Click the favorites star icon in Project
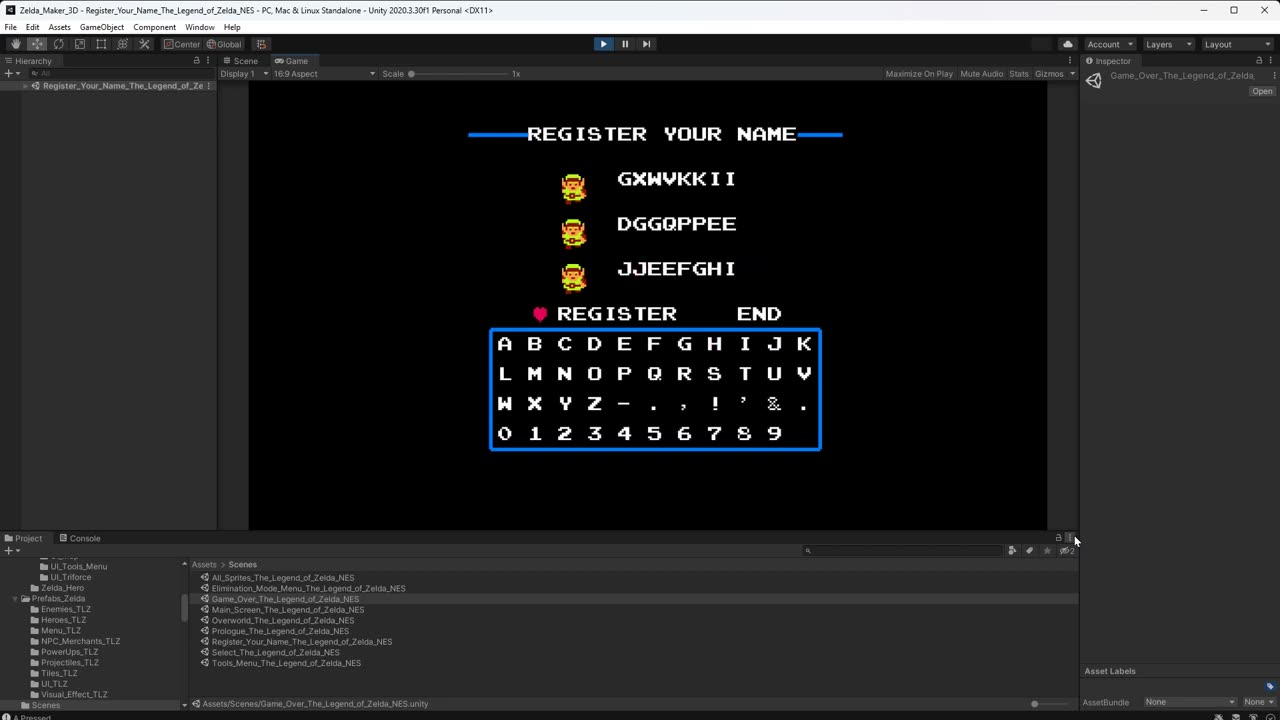 (x=1047, y=550)
